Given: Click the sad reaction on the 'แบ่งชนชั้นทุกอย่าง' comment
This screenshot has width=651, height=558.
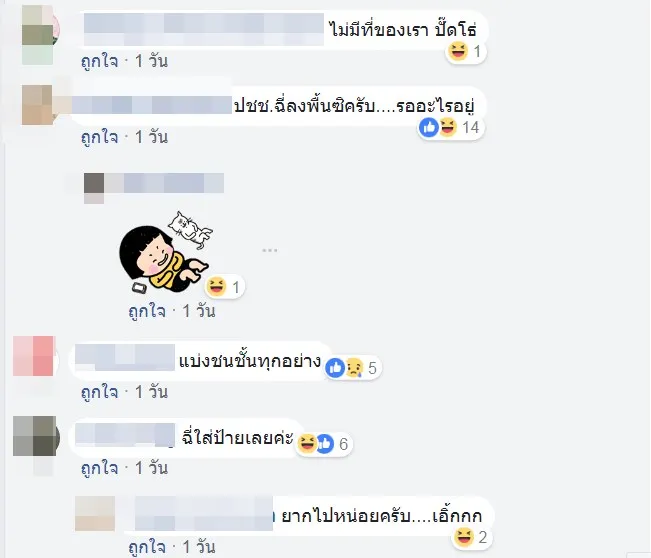Looking at the screenshot, I should 353,367.
